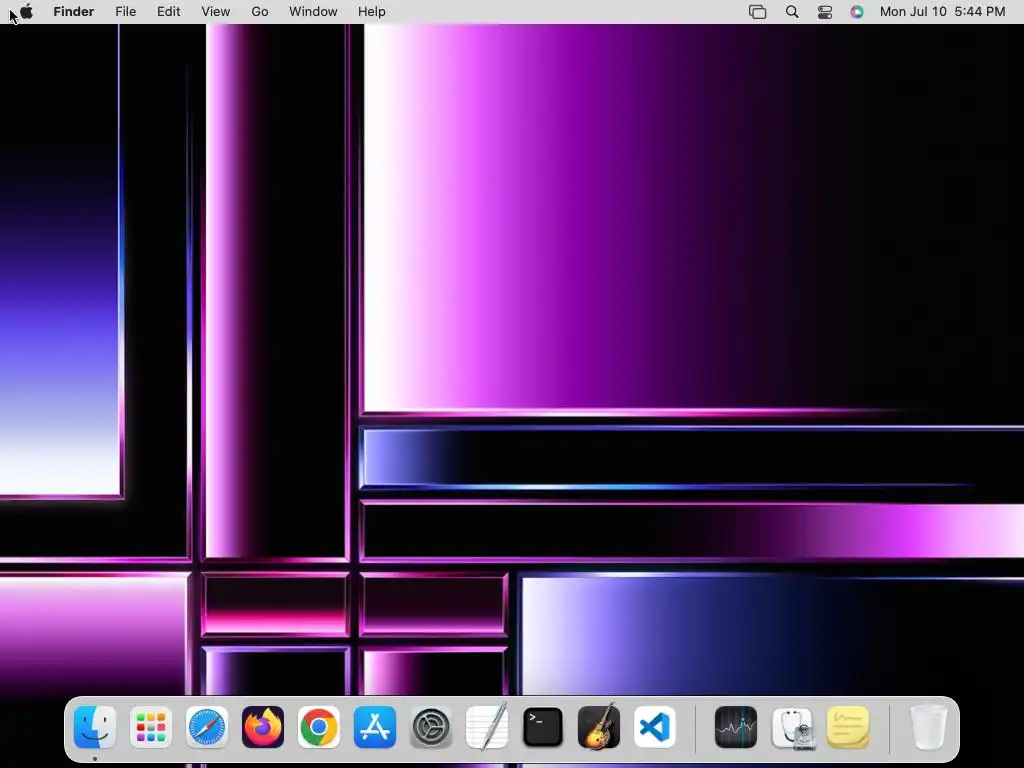The height and width of the screenshot is (768, 1024).
Task: Open Finder from the Dock
Action: pyautogui.click(x=95, y=727)
